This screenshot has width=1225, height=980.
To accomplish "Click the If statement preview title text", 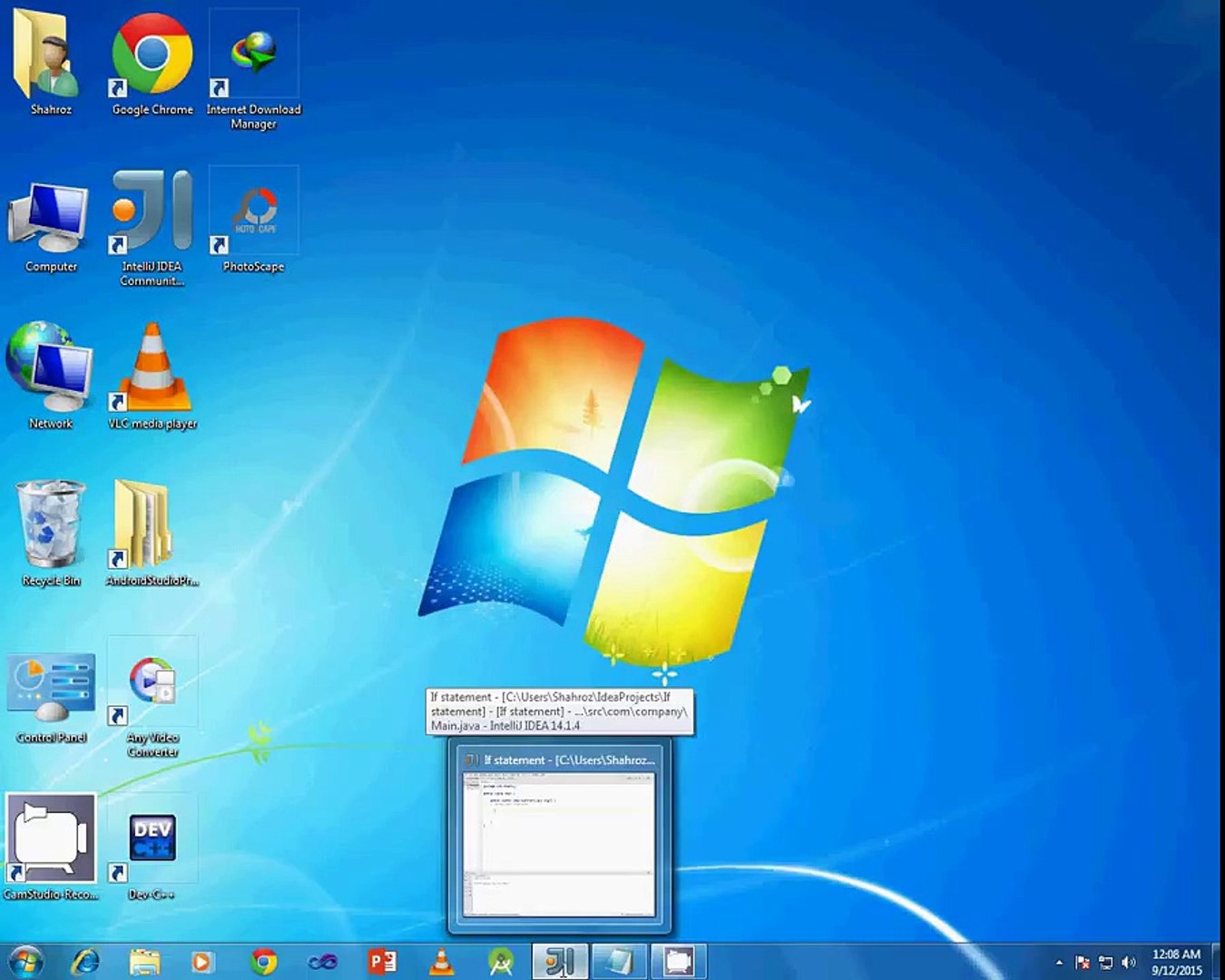I will 569,760.
